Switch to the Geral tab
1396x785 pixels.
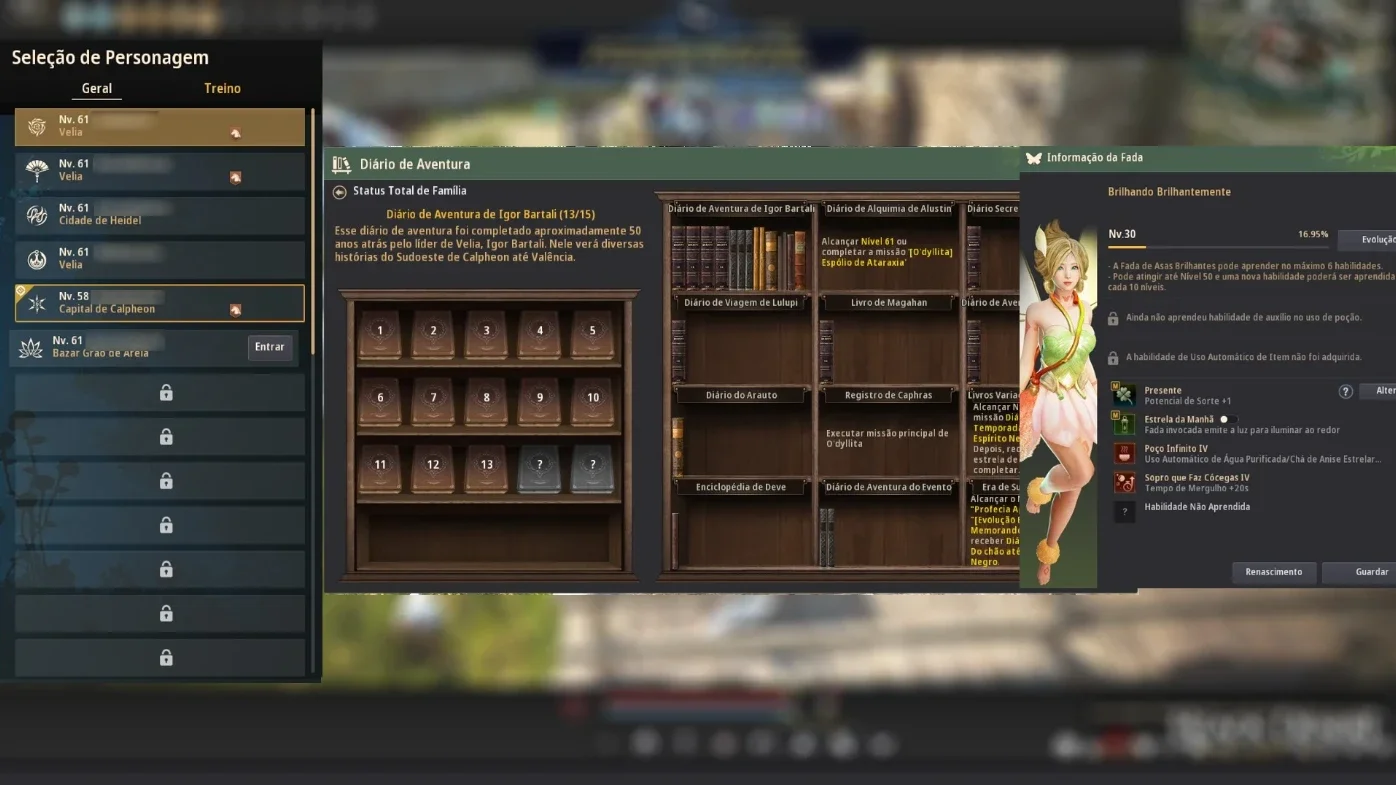97,88
